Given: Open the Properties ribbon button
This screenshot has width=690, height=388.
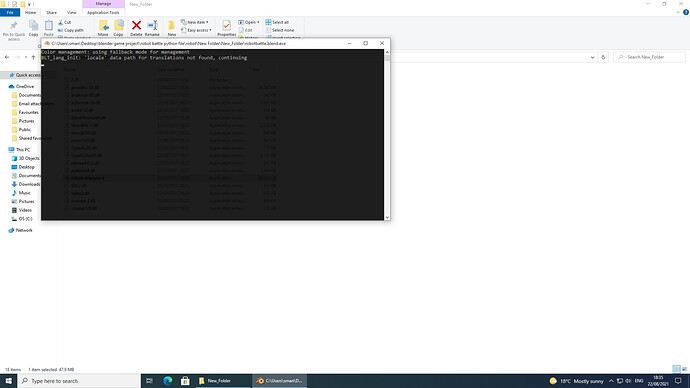Looking at the screenshot, I should click(x=226, y=28).
